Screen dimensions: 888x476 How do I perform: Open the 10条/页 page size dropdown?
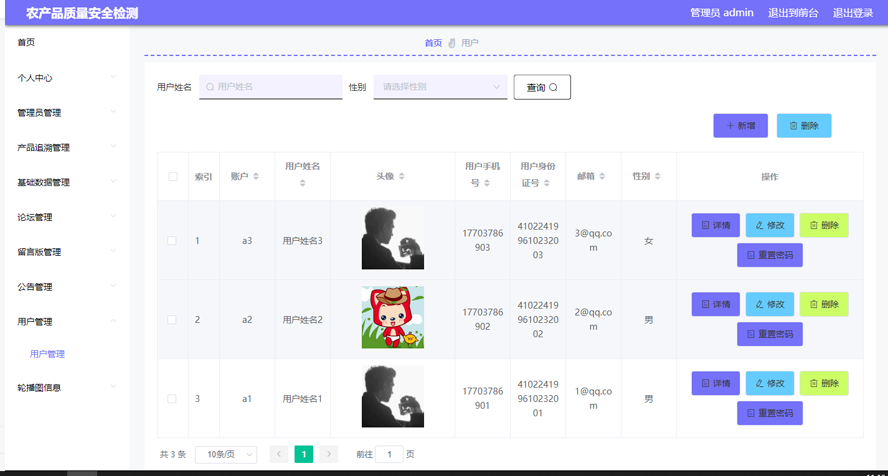pos(226,454)
